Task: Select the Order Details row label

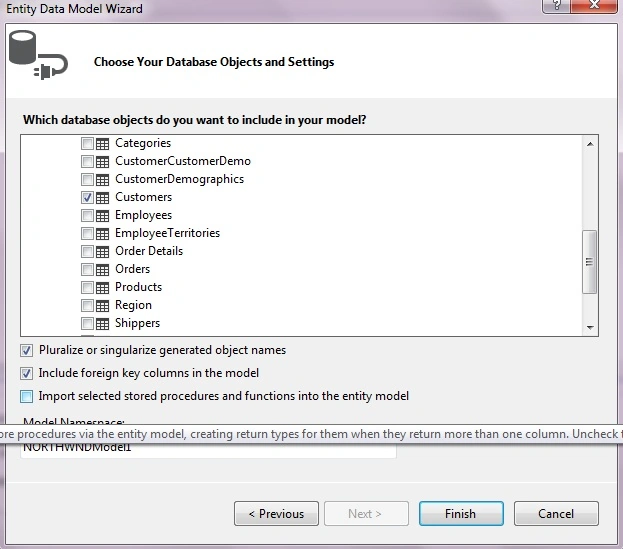Action: [x=149, y=251]
